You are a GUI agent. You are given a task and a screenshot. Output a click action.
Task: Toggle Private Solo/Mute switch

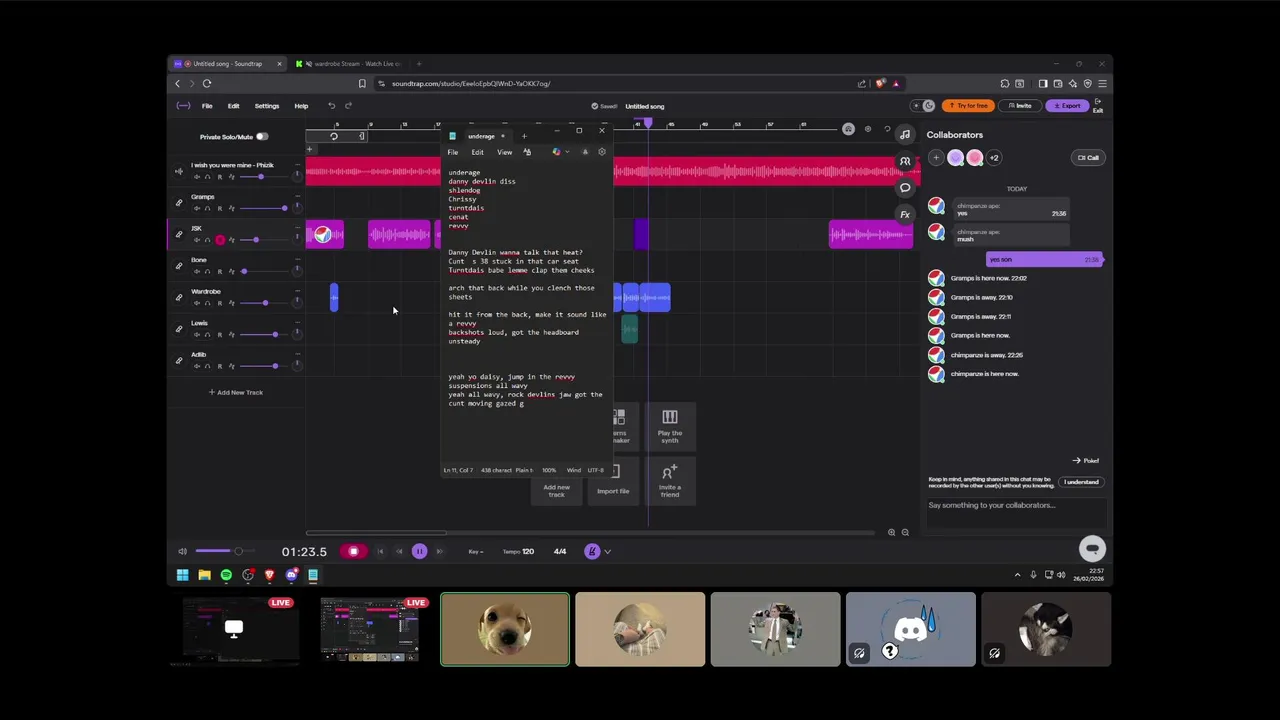point(262,137)
